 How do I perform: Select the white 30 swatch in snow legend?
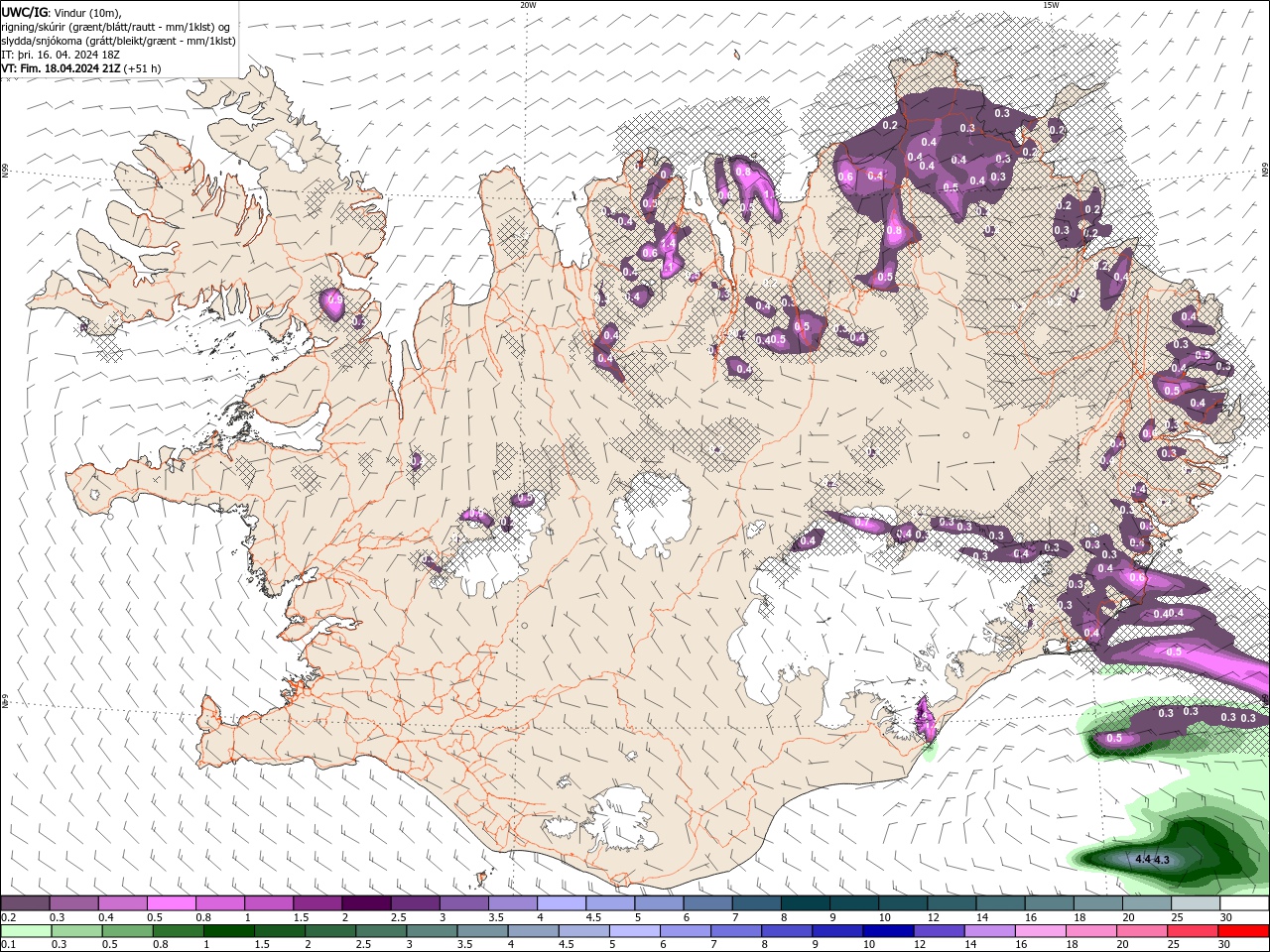tap(1244, 903)
